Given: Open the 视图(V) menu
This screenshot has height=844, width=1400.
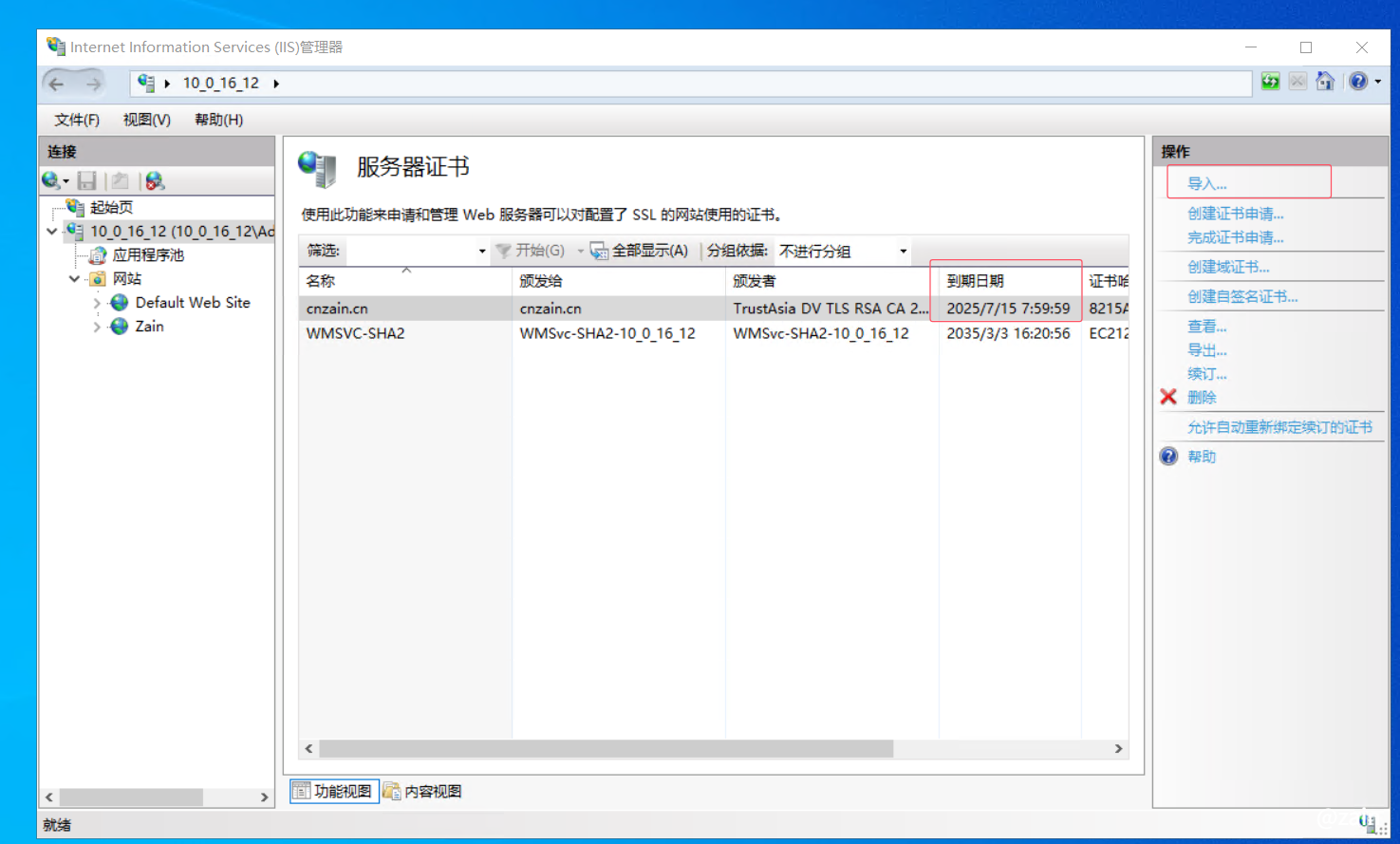Looking at the screenshot, I should [x=147, y=120].
